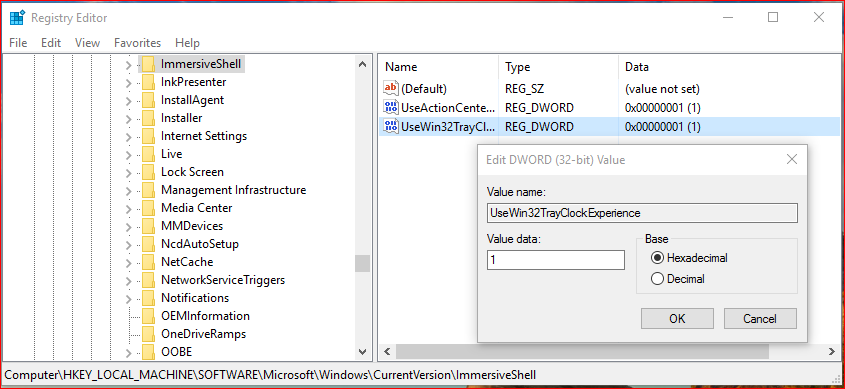
Task: Click the OEMInformation folder icon
Action: pos(148,316)
